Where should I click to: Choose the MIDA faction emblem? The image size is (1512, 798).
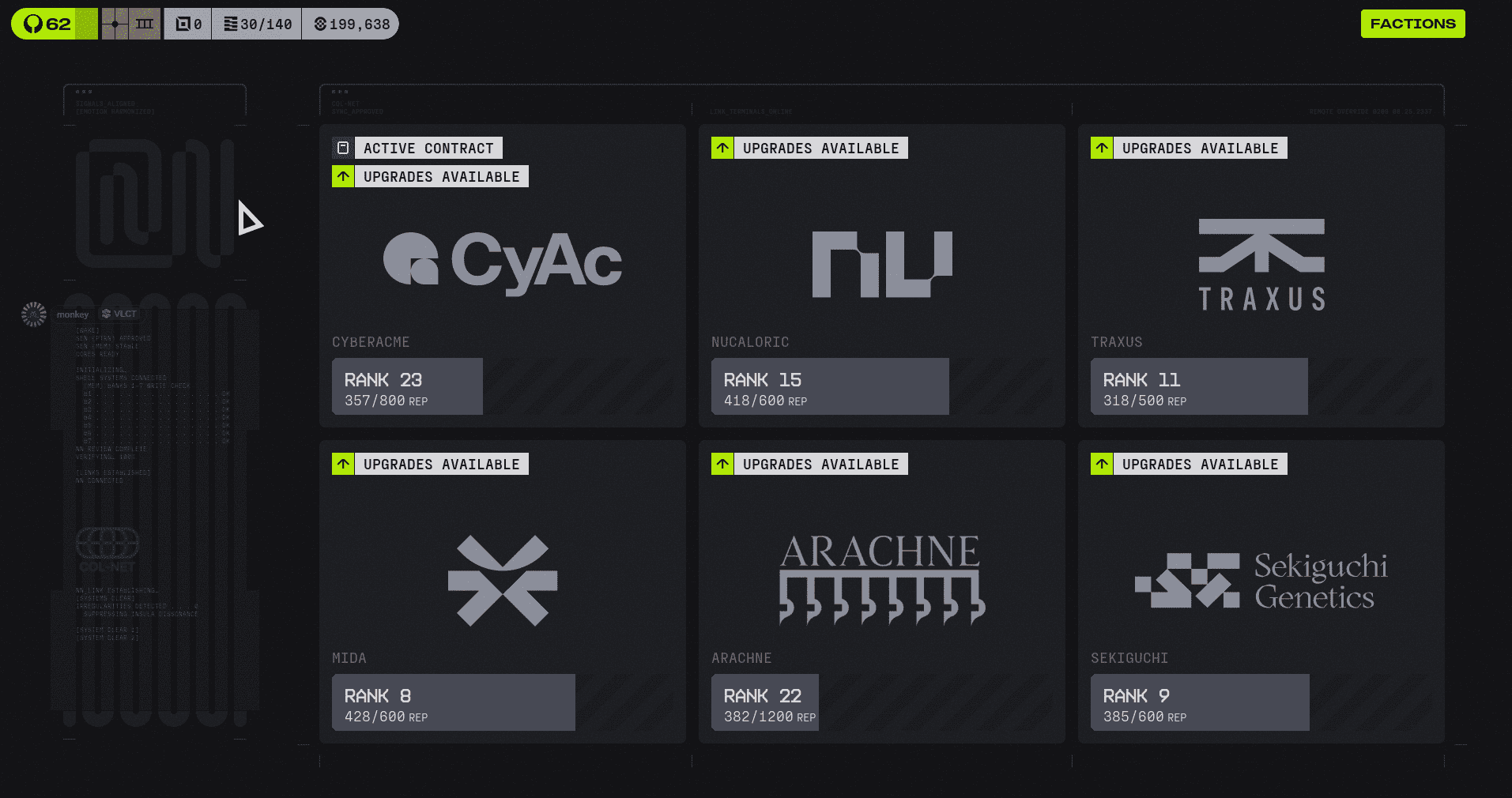tap(503, 581)
